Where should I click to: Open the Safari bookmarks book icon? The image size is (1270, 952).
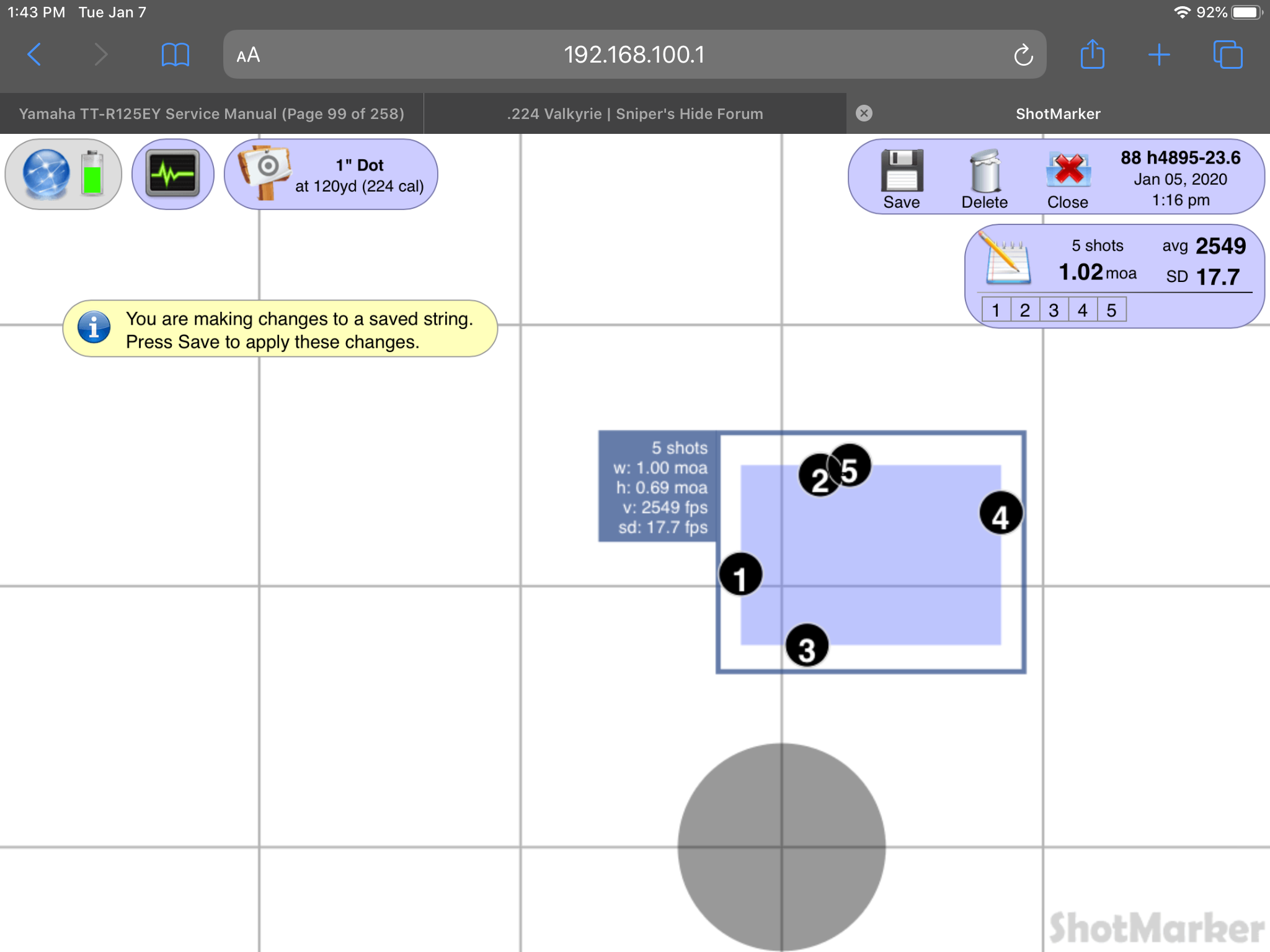click(x=175, y=55)
